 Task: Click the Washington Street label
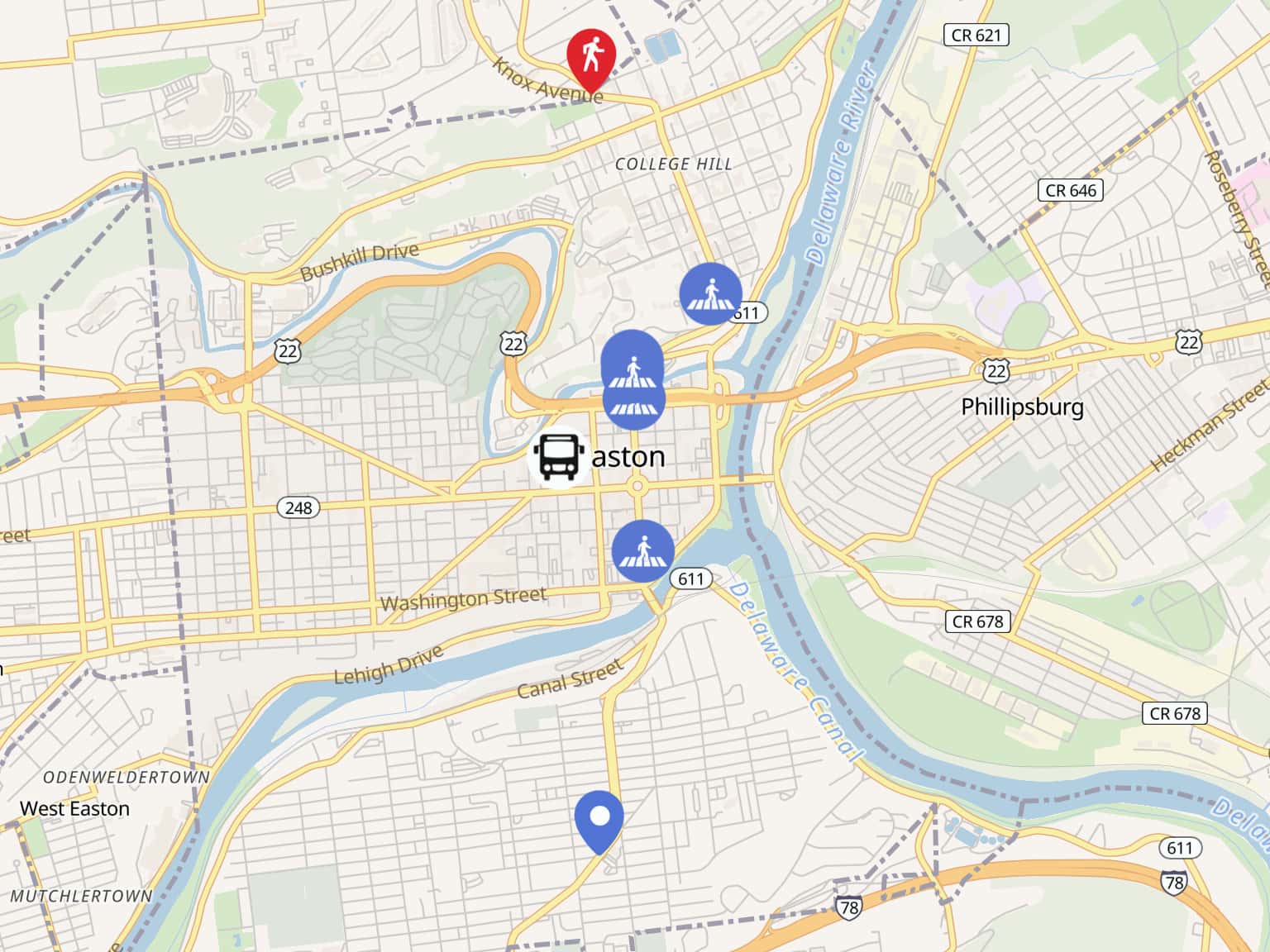(x=463, y=597)
